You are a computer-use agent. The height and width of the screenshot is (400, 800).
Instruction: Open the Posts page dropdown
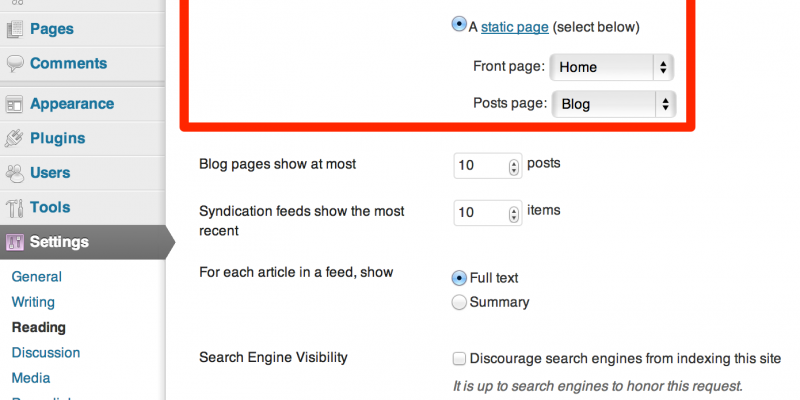coord(613,103)
